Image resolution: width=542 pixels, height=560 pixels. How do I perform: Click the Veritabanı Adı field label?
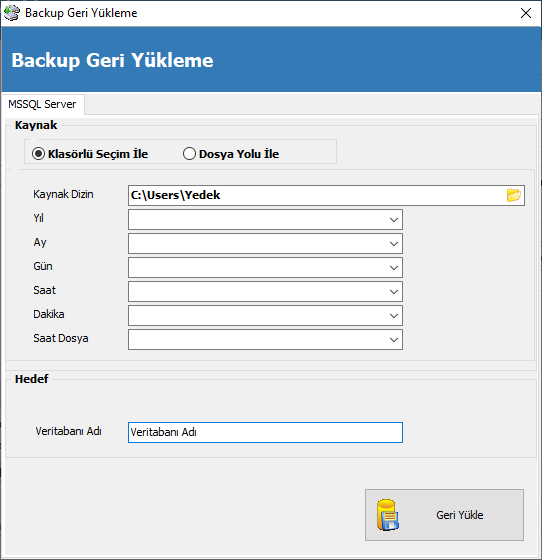pos(69,431)
